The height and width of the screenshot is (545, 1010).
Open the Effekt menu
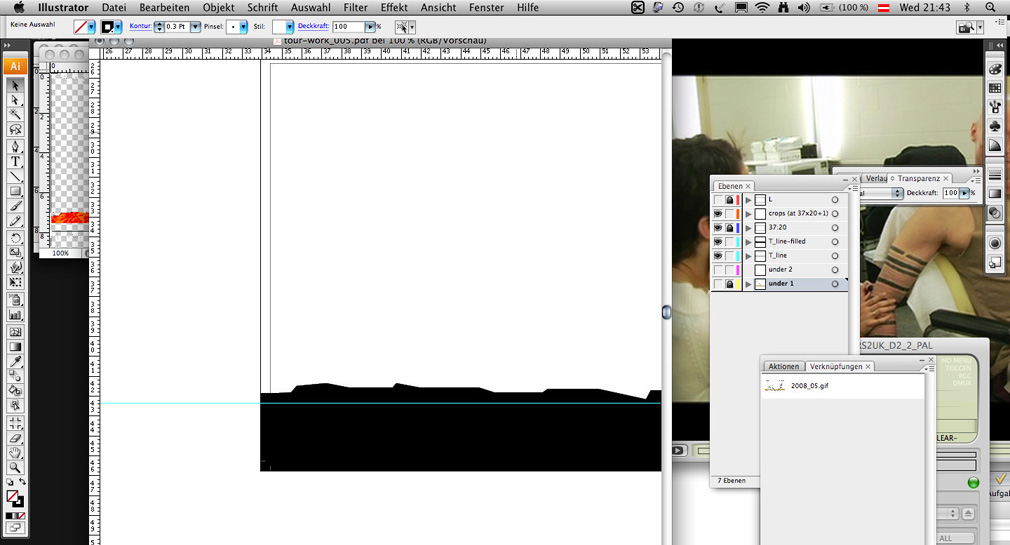(393, 7)
